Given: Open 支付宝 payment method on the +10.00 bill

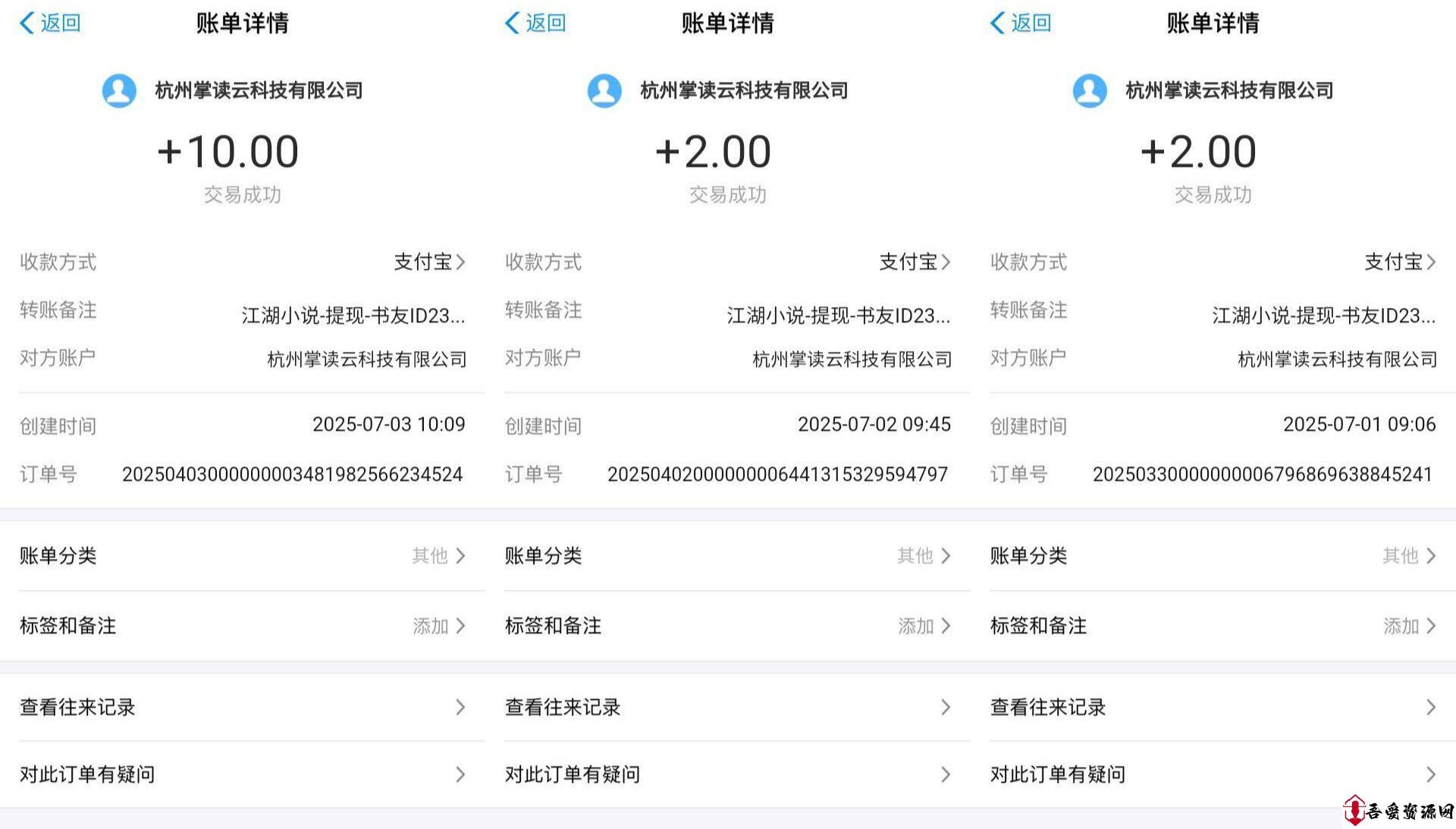Looking at the screenshot, I should [x=429, y=262].
